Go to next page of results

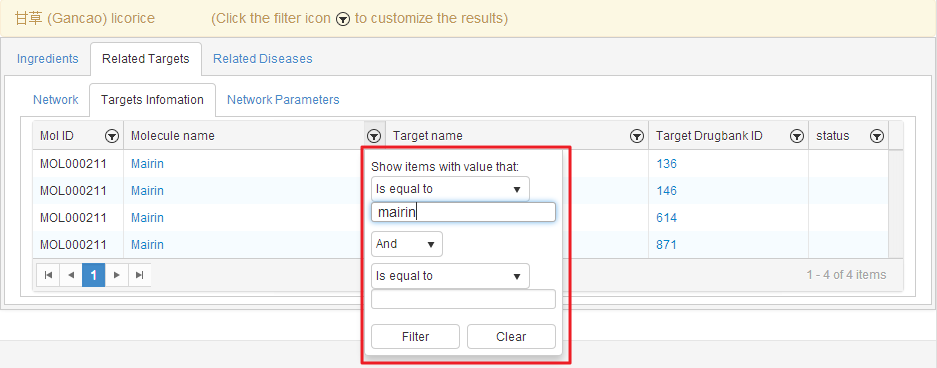117,275
